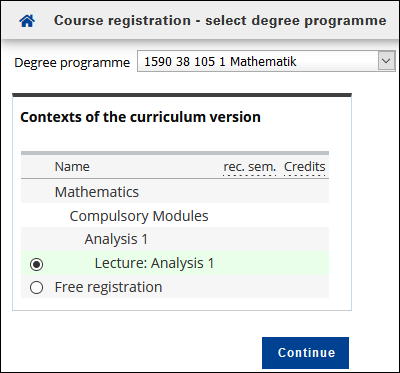
Task: Click the Free registration label
Action: [108, 287]
